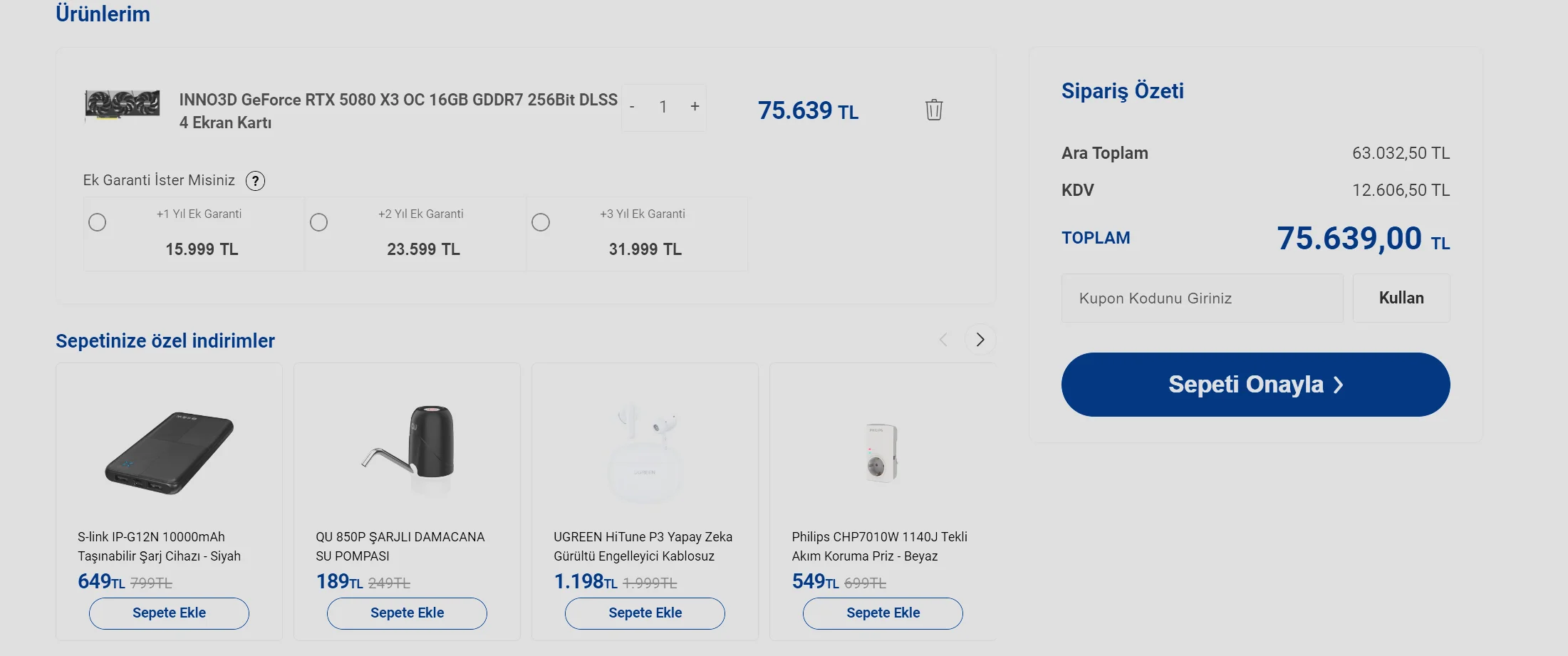This screenshot has height=656, width=1568.
Task: Choose +3 Yıl Ek Garanti radio
Action: (541, 222)
